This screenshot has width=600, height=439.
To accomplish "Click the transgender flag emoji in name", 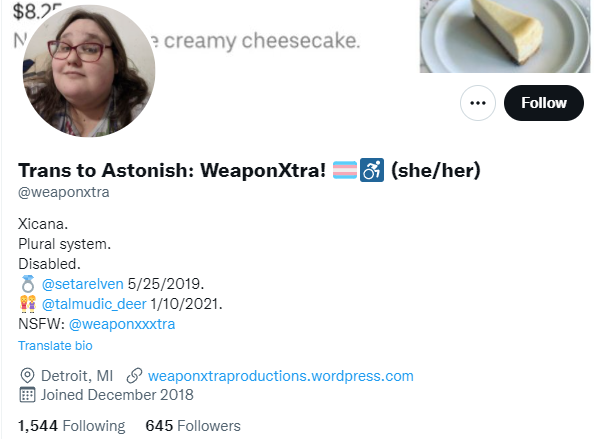I will 345,170.
